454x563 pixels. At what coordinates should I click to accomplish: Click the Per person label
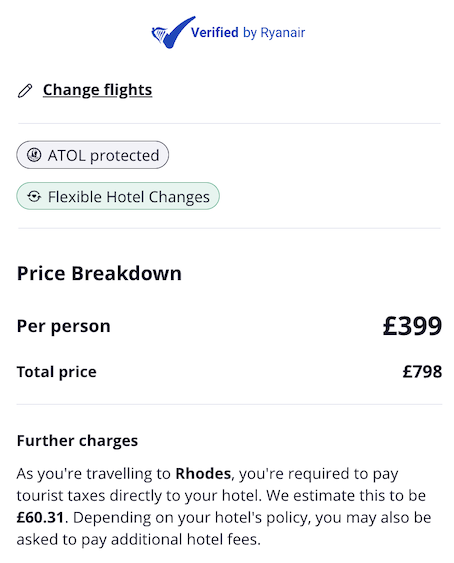(x=64, y=326)
